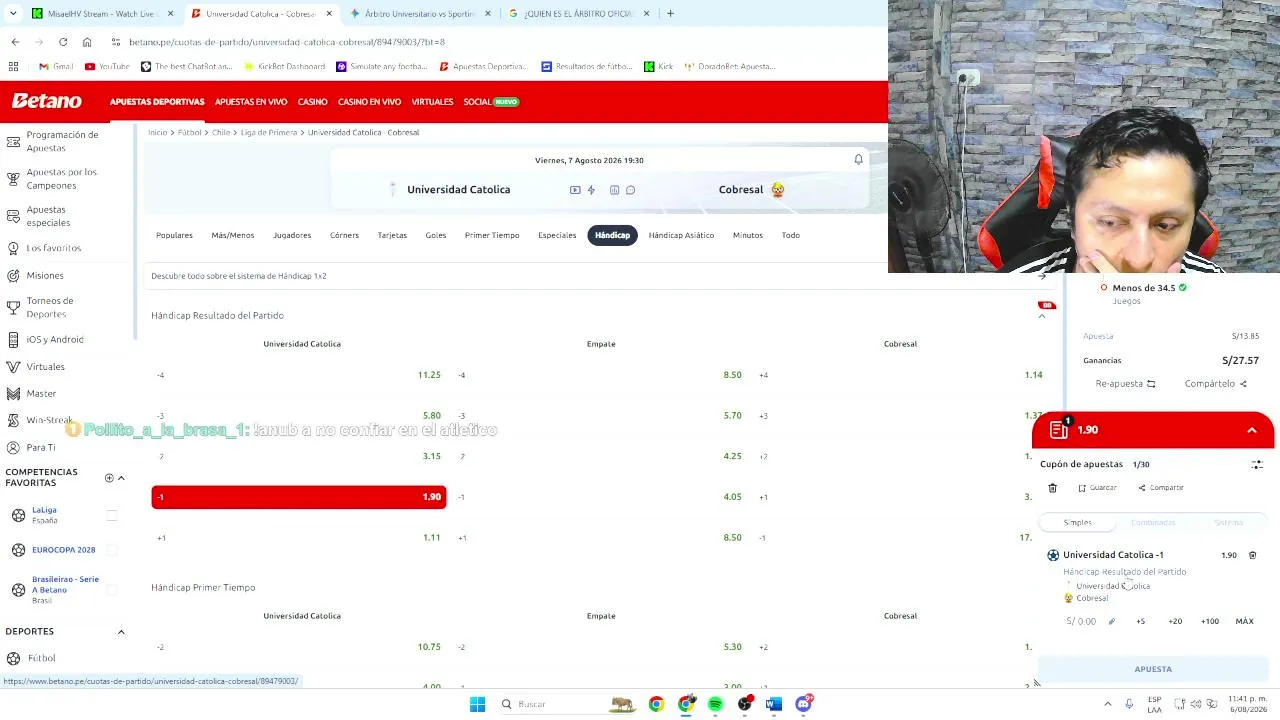Open betslip settings sliders icon
Viewport: 1280px width, 720px height.
click(x=1257, y=464)
